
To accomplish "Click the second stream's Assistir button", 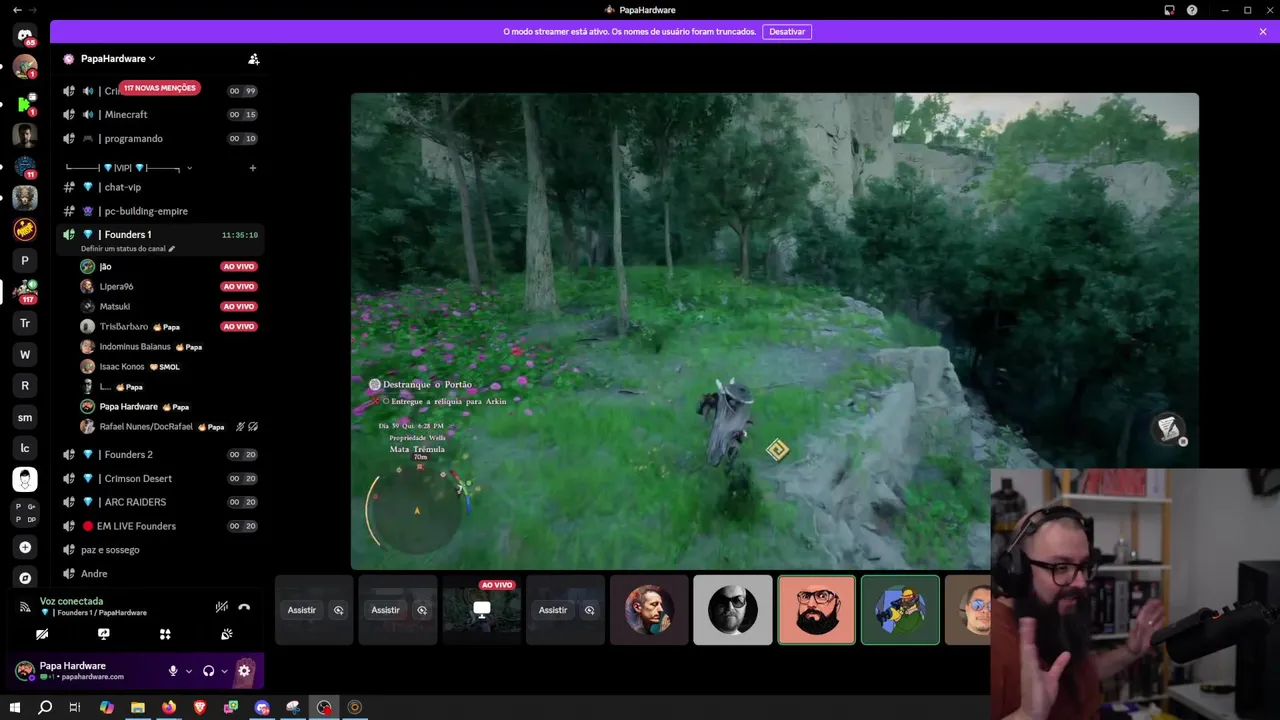I will pyautogui.click(x=385, y=610).
